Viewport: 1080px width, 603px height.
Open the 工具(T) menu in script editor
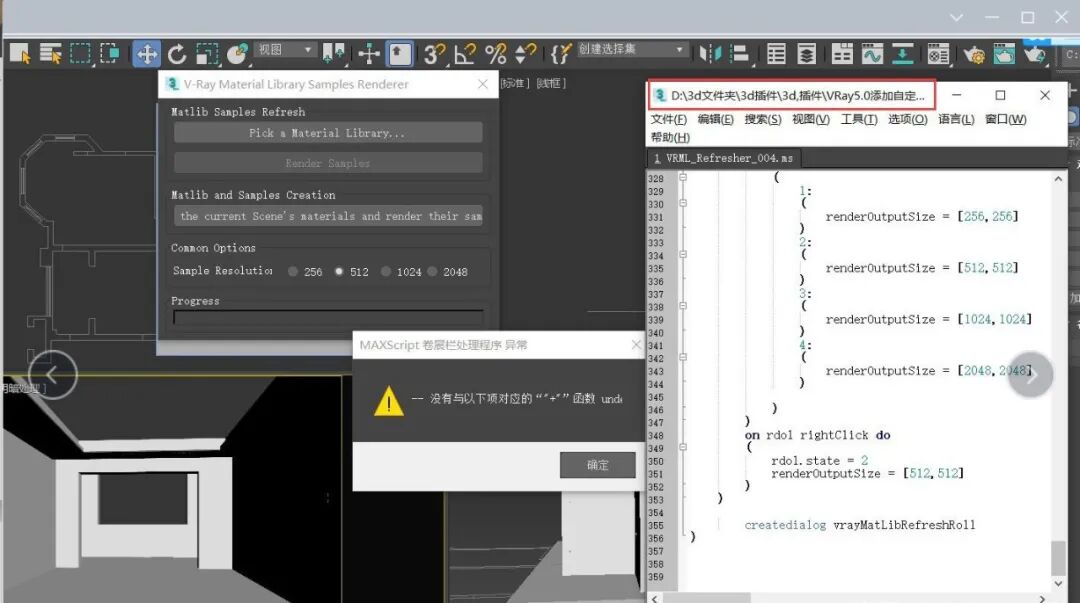(859, 119)
